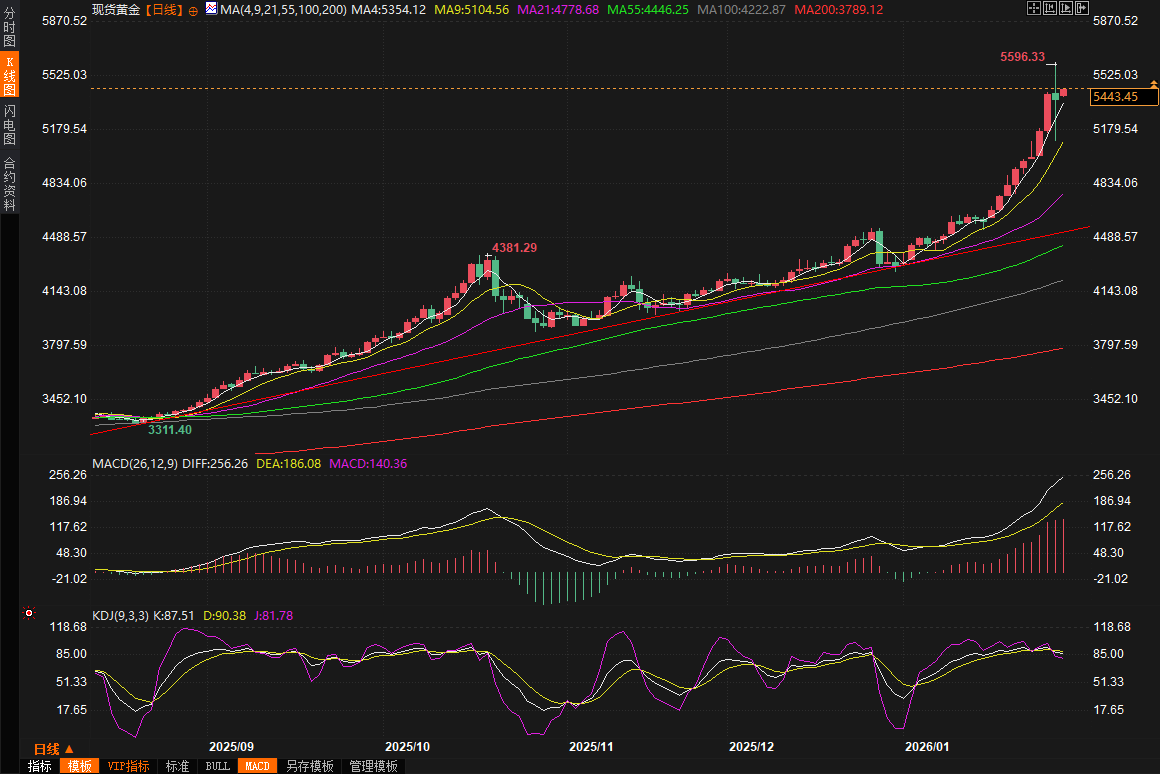Click the crosshair cursor icon at top right

(1033, 8)
